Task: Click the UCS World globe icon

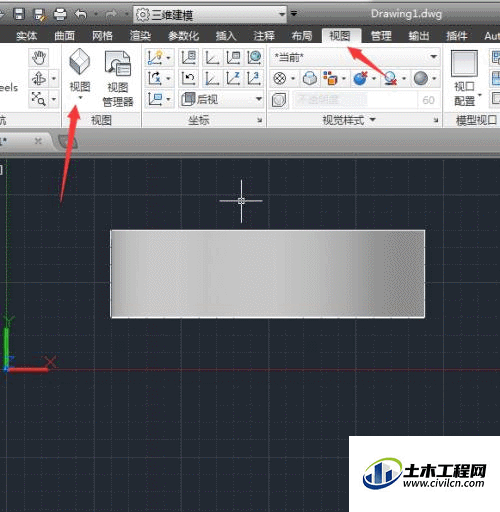Action: 254,58
